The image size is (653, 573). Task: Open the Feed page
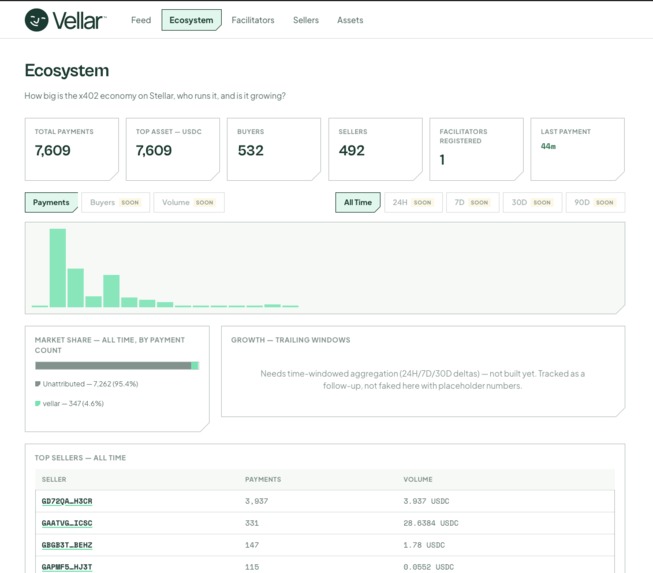pos(141,20)
